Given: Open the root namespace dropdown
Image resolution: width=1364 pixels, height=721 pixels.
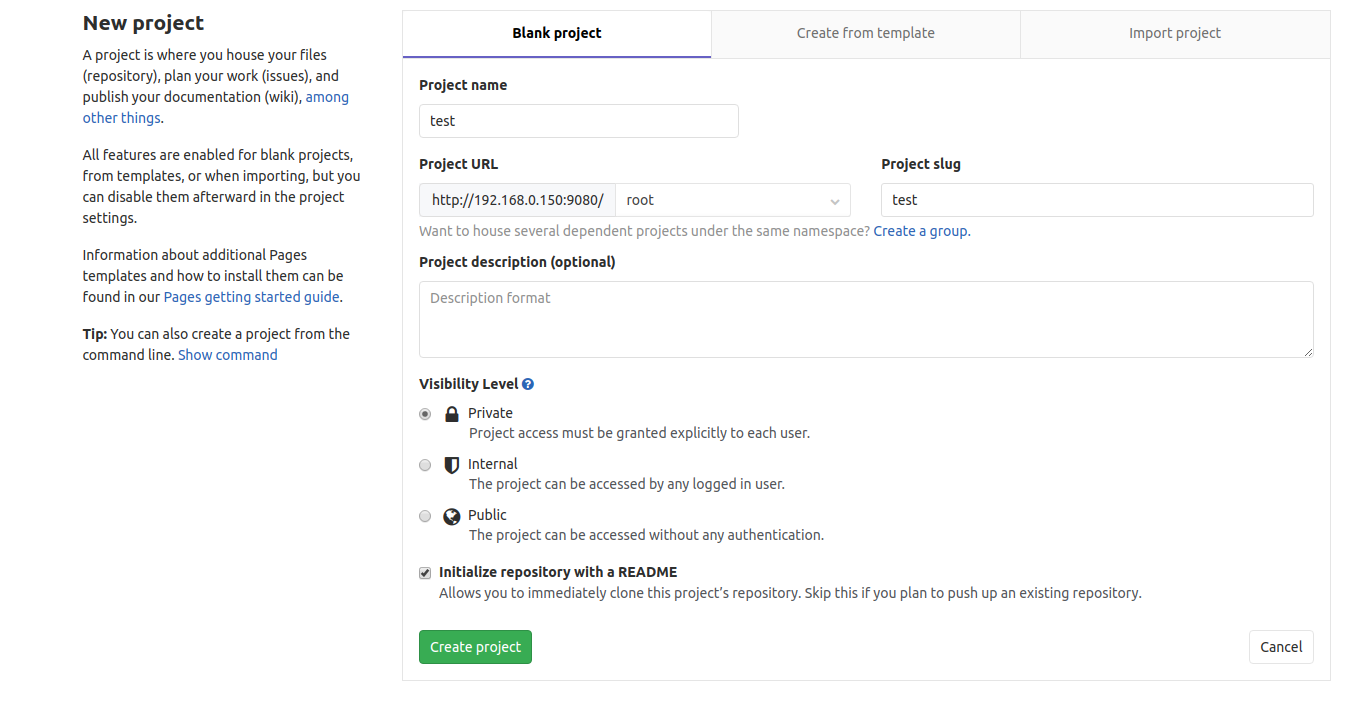Looking at the screenshot, I should 732,200.
